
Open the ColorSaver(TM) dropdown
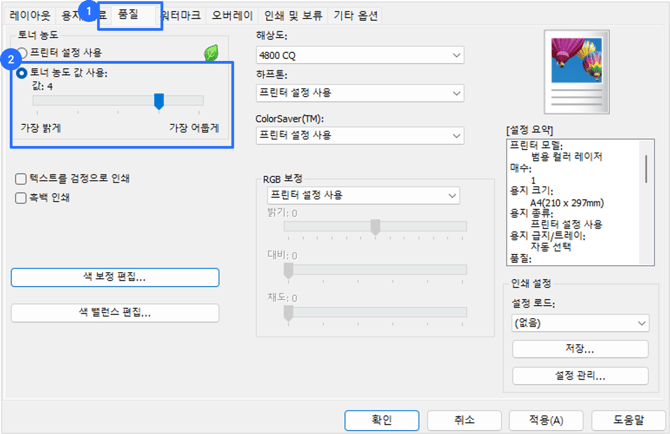point(360,135)
